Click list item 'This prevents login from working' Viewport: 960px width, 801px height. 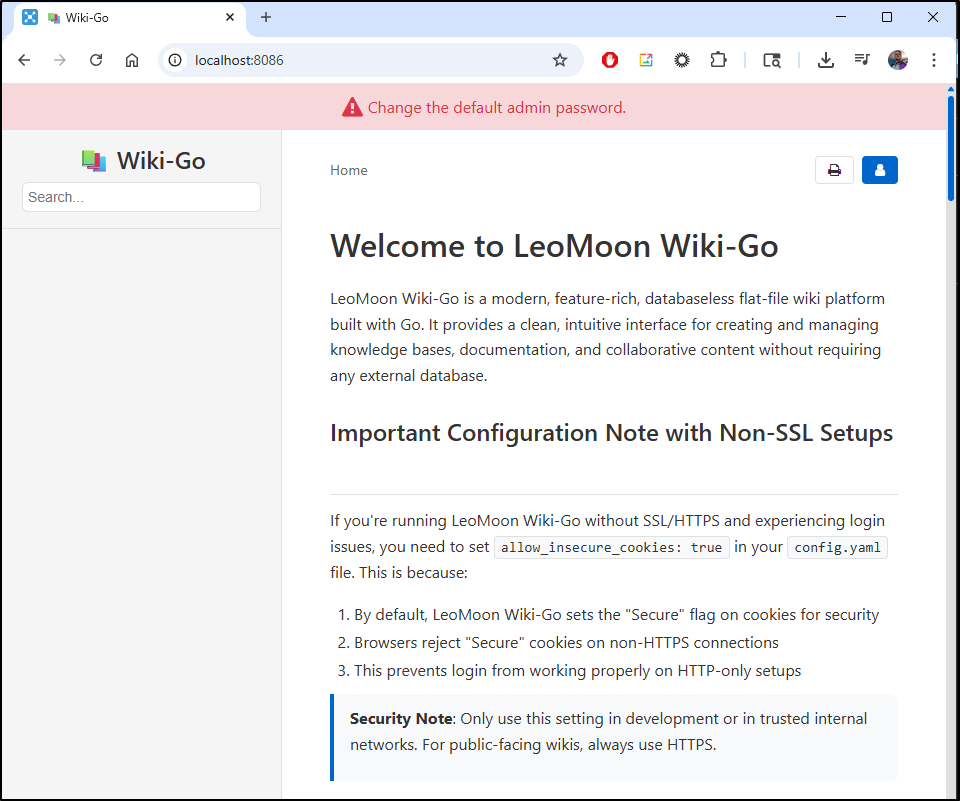(577, 671)
